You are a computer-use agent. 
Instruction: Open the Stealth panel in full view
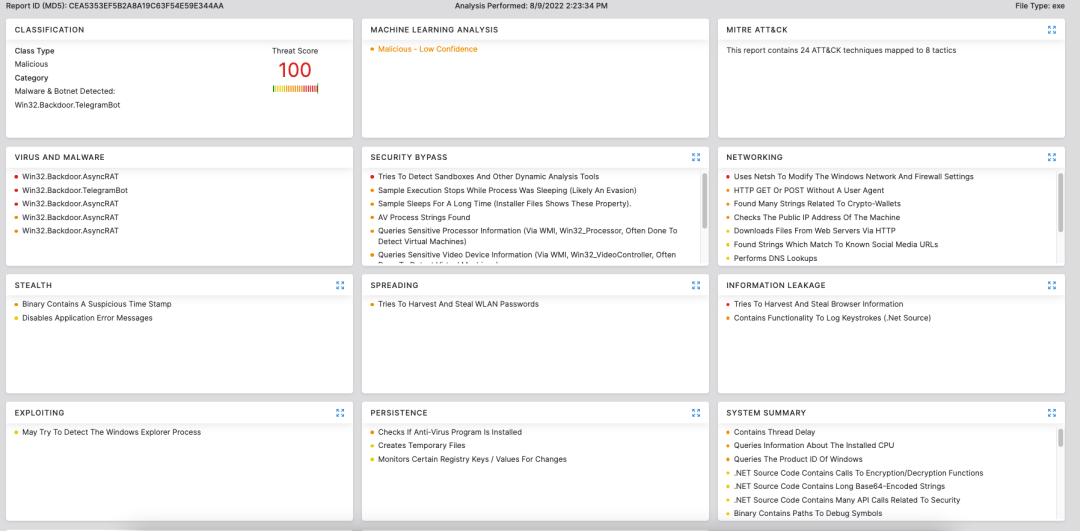(x=340, y=285)
